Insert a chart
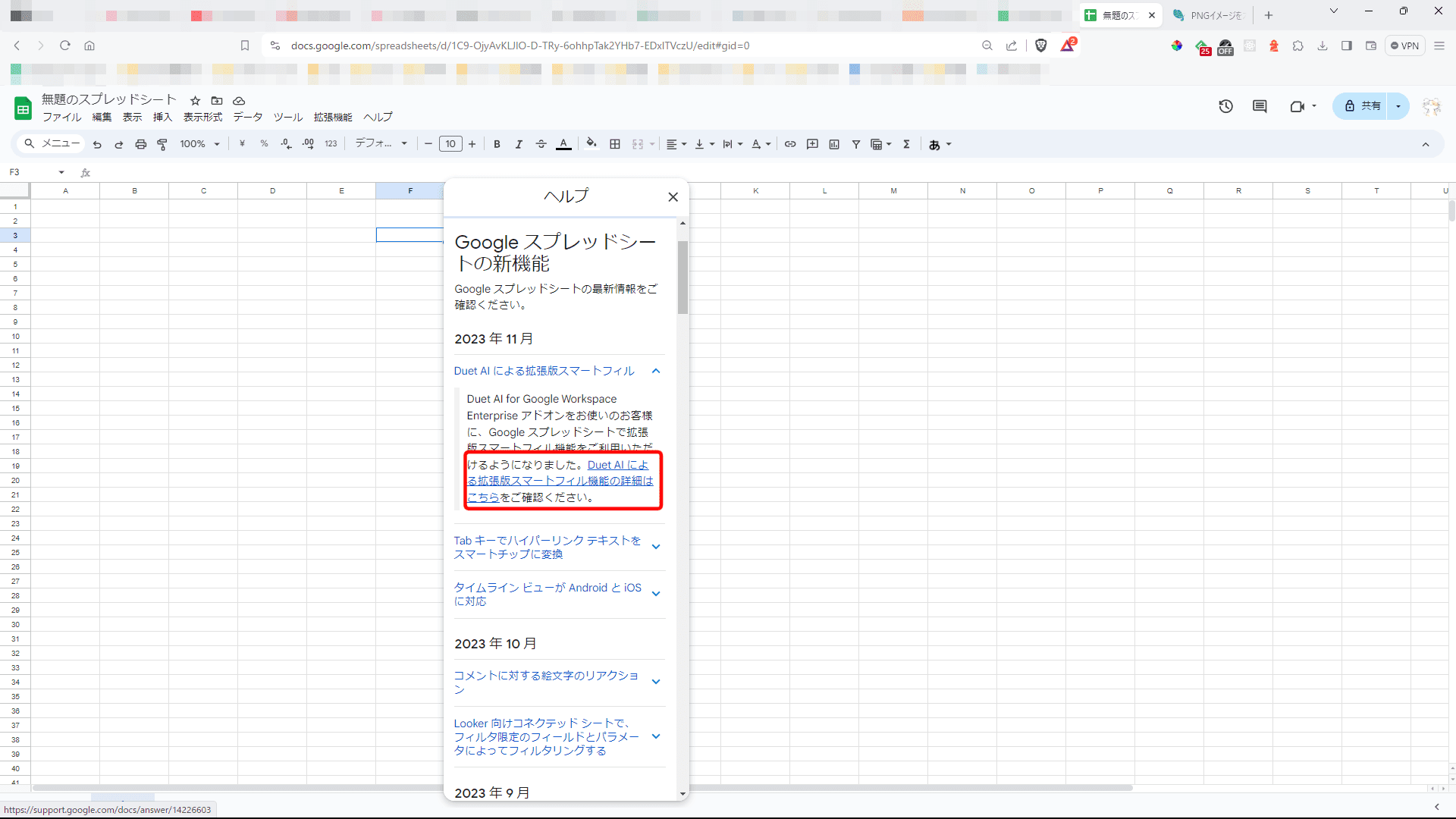 834,144
